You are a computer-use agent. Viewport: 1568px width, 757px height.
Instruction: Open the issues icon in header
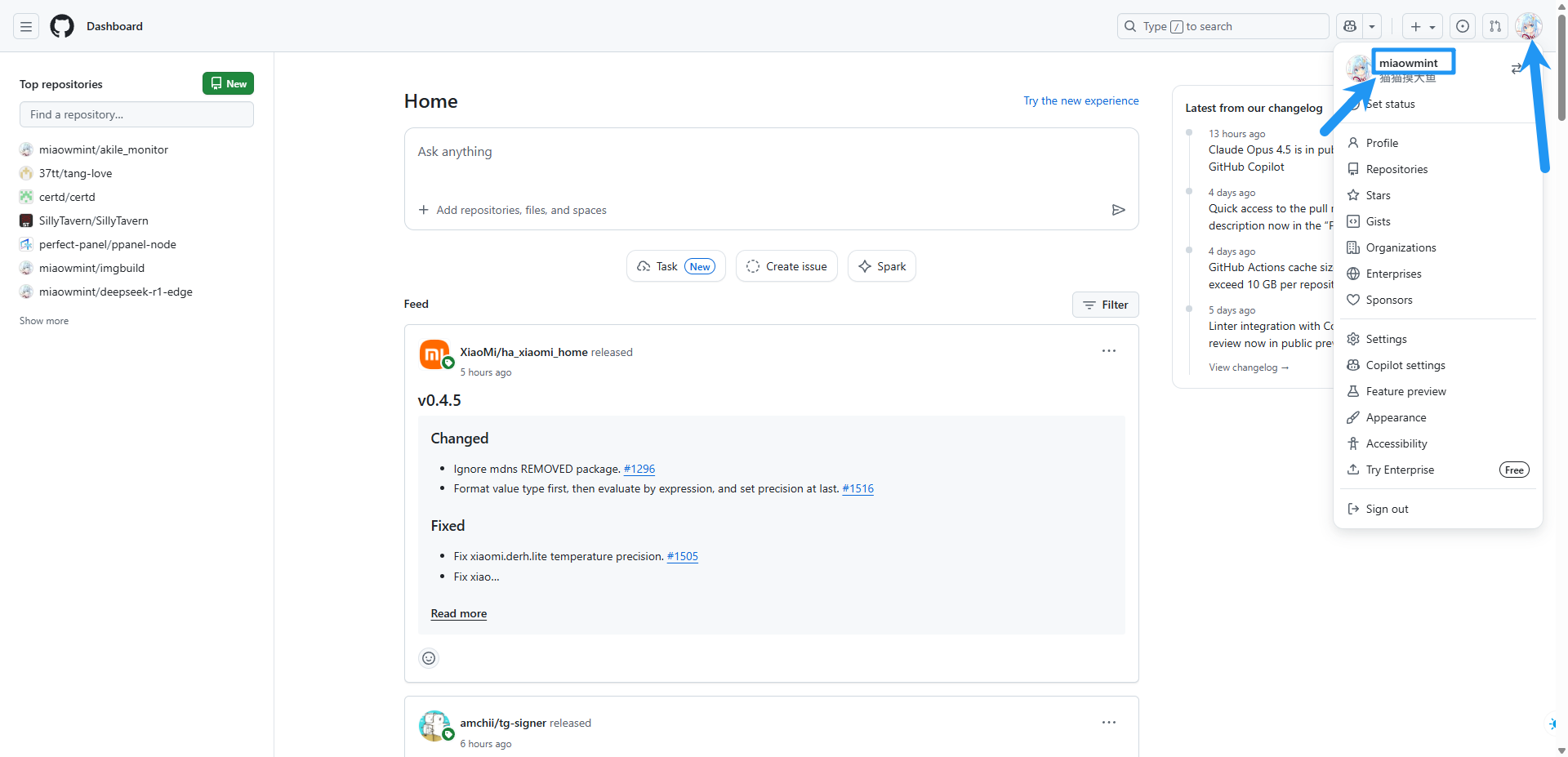point(1463,26)
